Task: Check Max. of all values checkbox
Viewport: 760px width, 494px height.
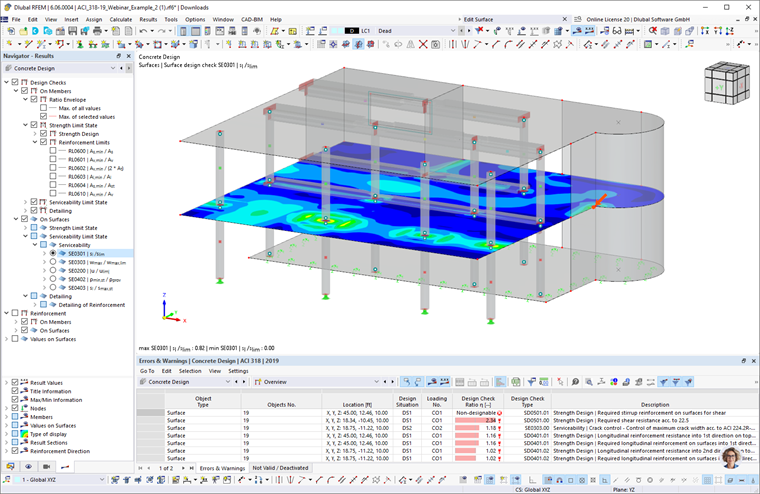Action: click(44, 108)
